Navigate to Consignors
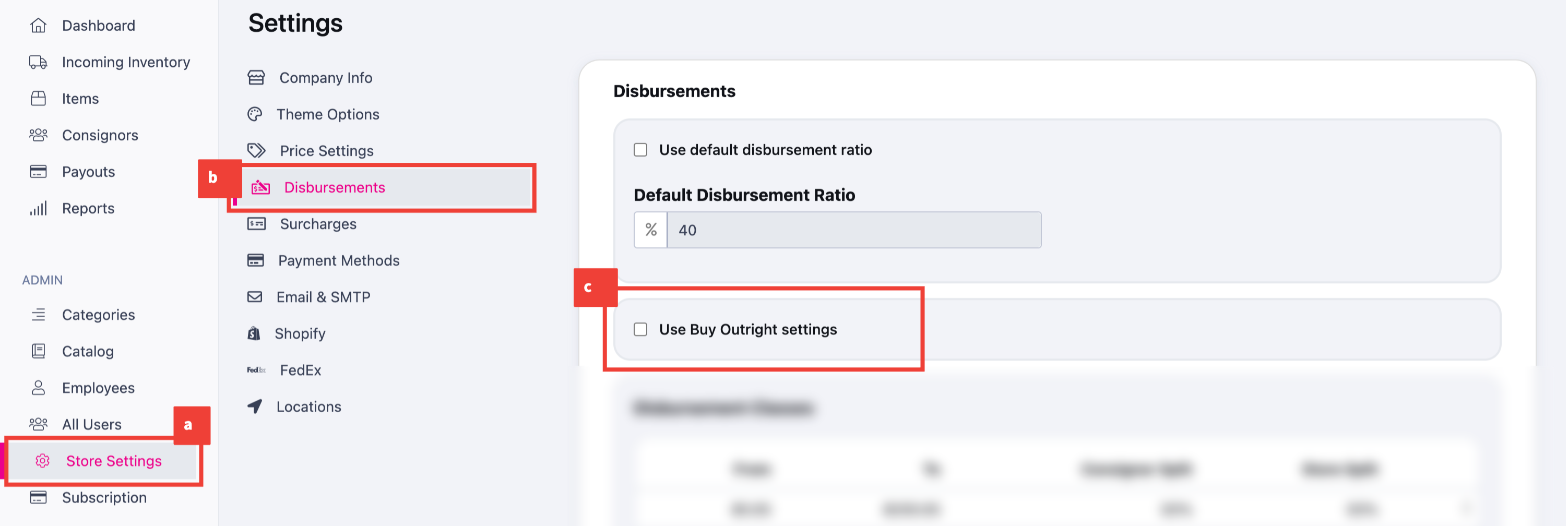1568x526 pixels. click(100, 135)
